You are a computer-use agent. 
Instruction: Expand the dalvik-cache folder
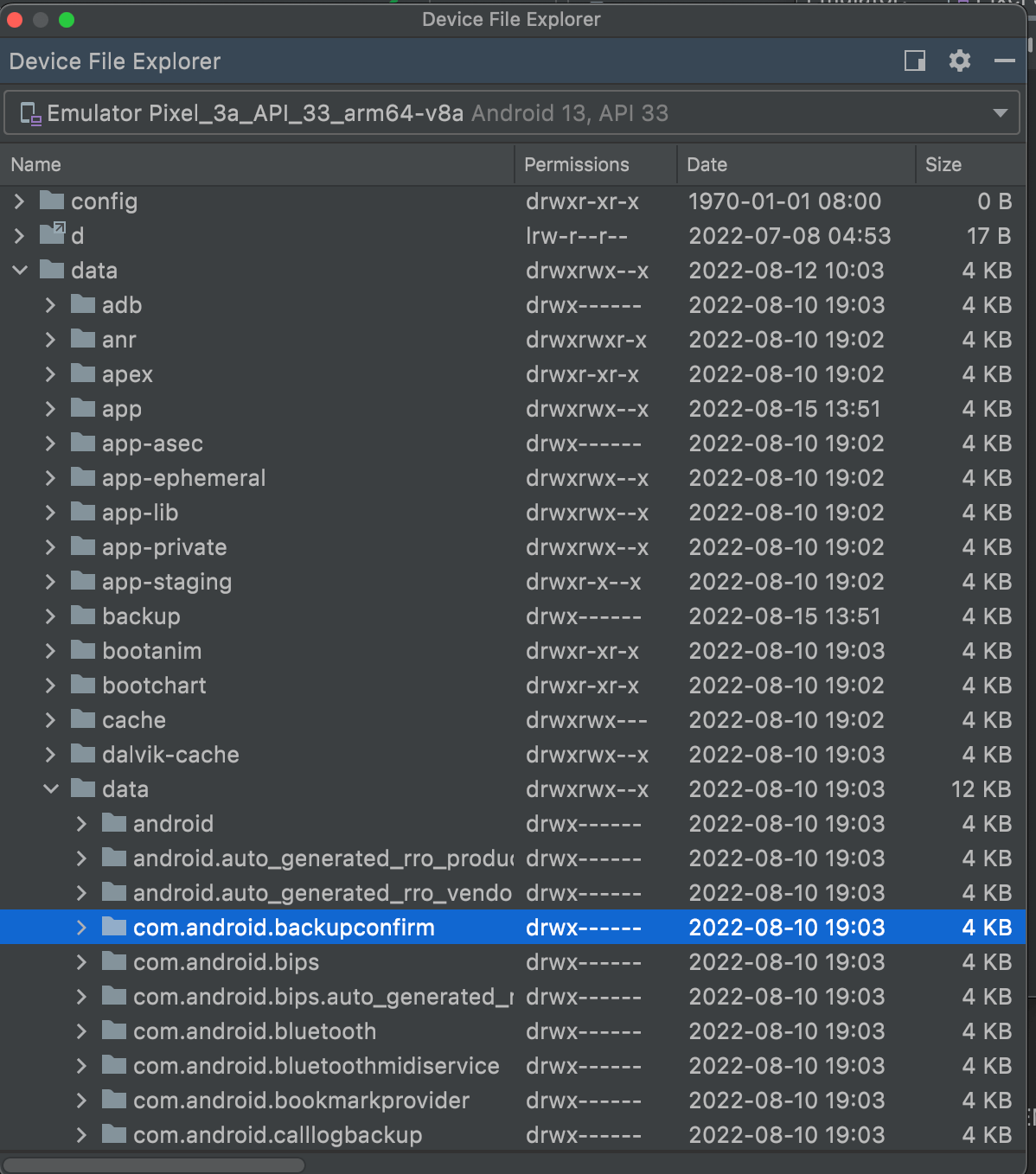(x=50, y=755)
